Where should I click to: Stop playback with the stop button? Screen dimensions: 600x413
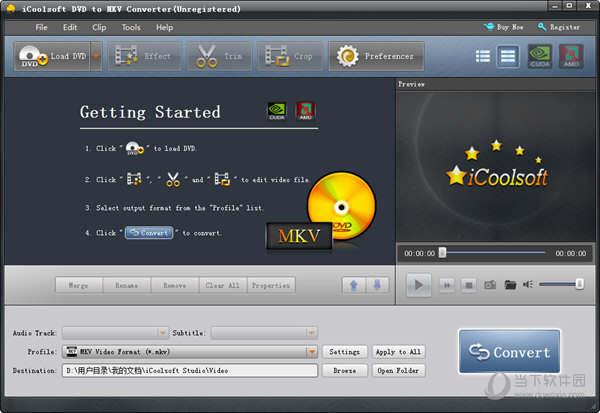coord(468,285)
